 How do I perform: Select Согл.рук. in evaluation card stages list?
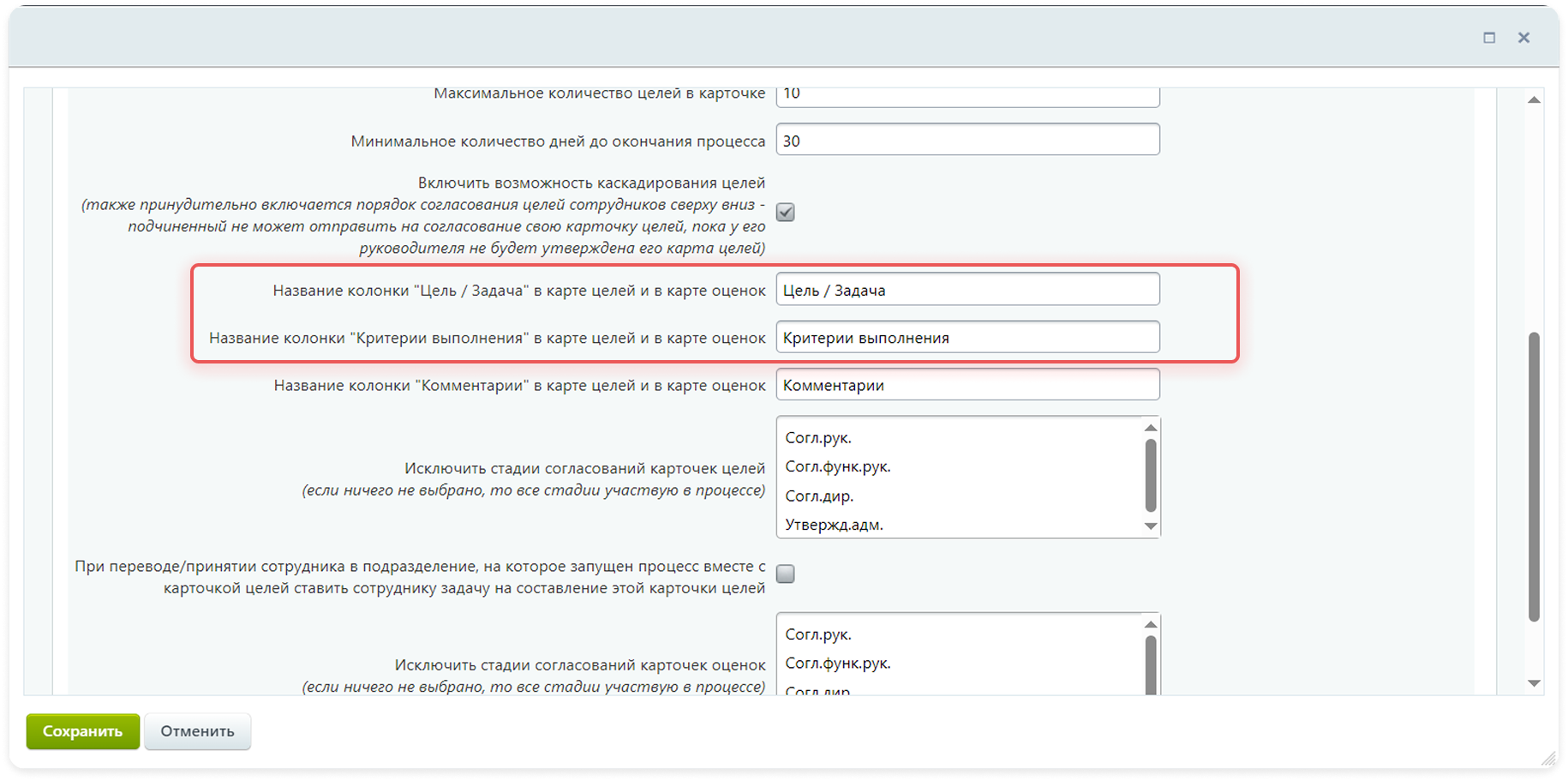[x=818, y=634]
